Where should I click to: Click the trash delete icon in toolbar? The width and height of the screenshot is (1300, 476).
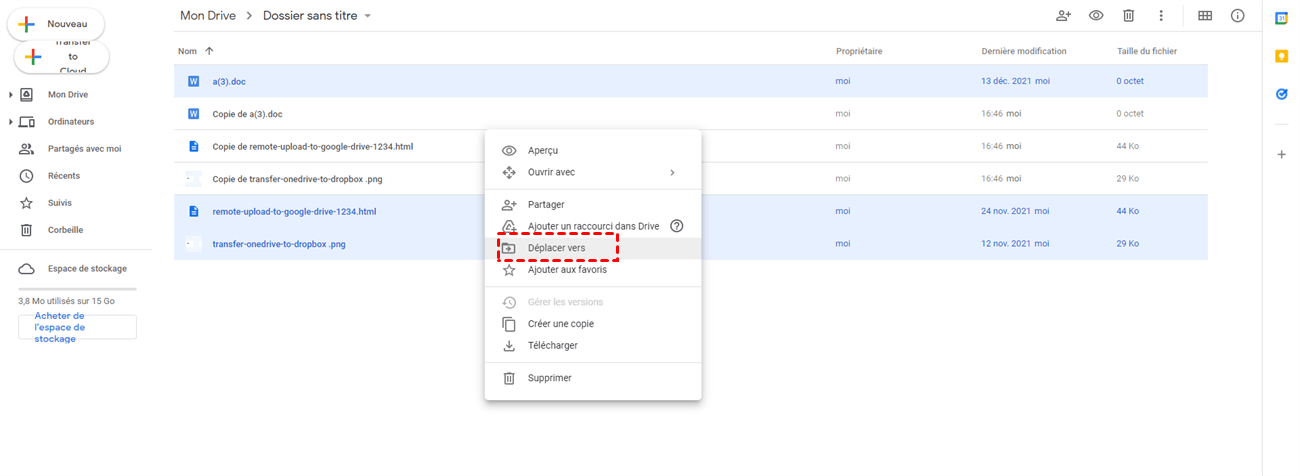coord(1128,16)
